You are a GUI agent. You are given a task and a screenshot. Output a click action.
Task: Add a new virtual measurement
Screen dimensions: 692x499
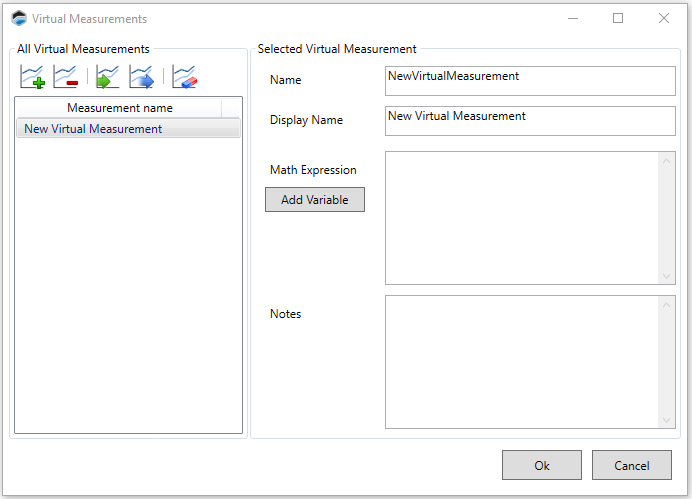pyautogui.click(x=33, y=76)
